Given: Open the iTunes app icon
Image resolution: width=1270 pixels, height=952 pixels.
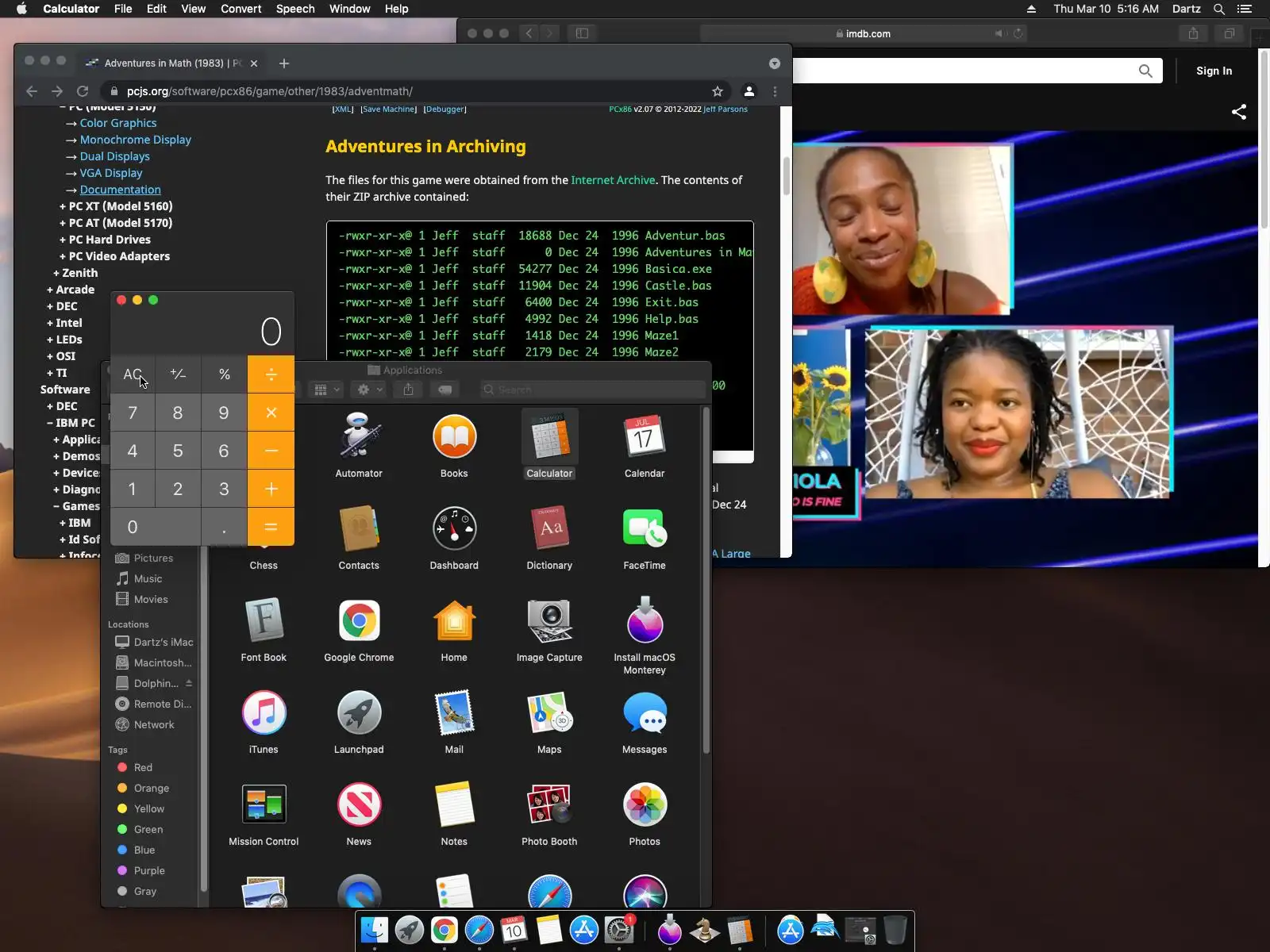Looking at the screenshot, I should pyautogui.click(x=264, y=712).
